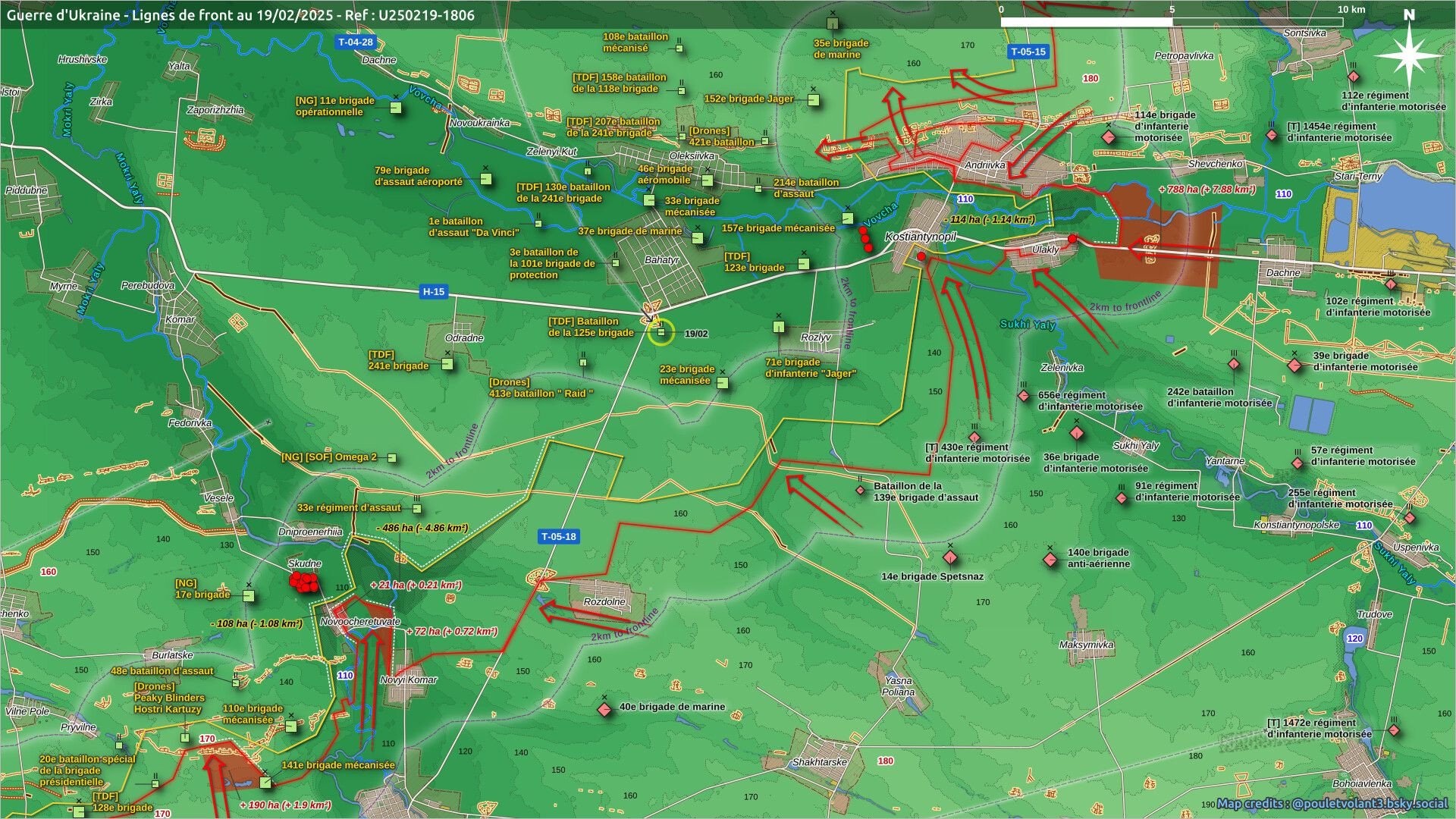Select the 656e régiment diamond marker

[1024, 396]
